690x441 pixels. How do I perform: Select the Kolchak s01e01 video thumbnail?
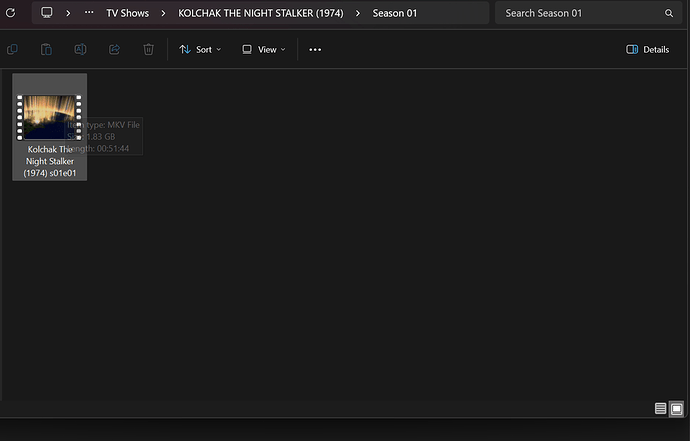pos(49,117)
